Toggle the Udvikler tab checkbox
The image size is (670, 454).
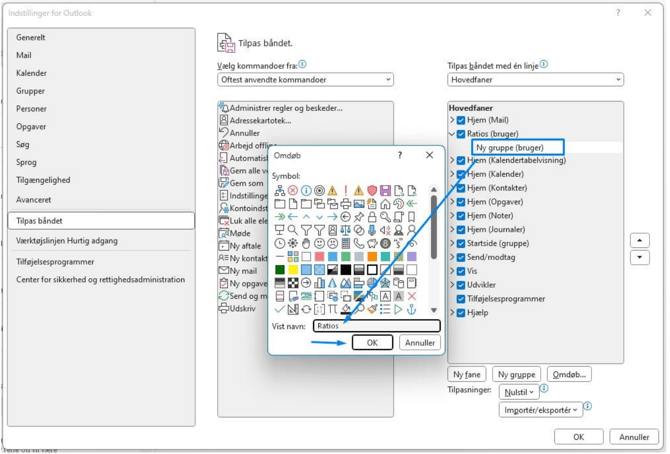pyautogui.click(x=461, y=285)
